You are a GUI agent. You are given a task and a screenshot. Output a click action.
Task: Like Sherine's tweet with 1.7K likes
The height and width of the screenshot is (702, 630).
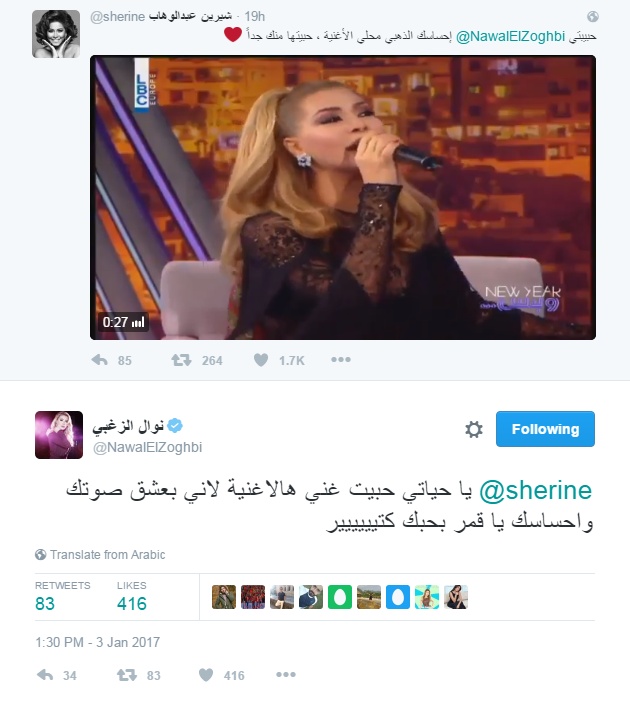coord(261,360)
